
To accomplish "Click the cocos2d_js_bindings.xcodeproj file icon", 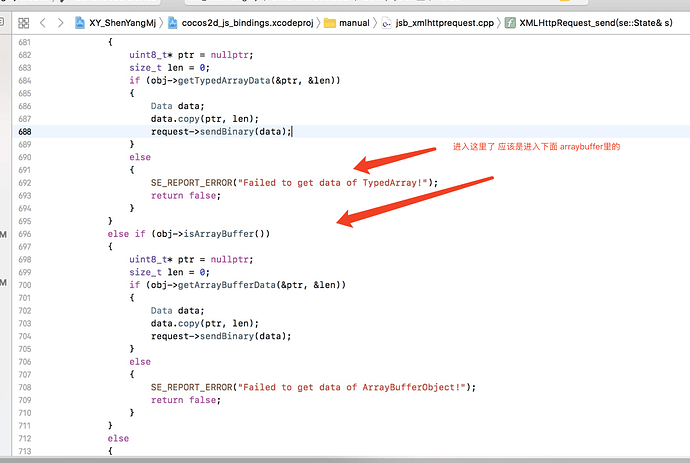I will point(173,23).
